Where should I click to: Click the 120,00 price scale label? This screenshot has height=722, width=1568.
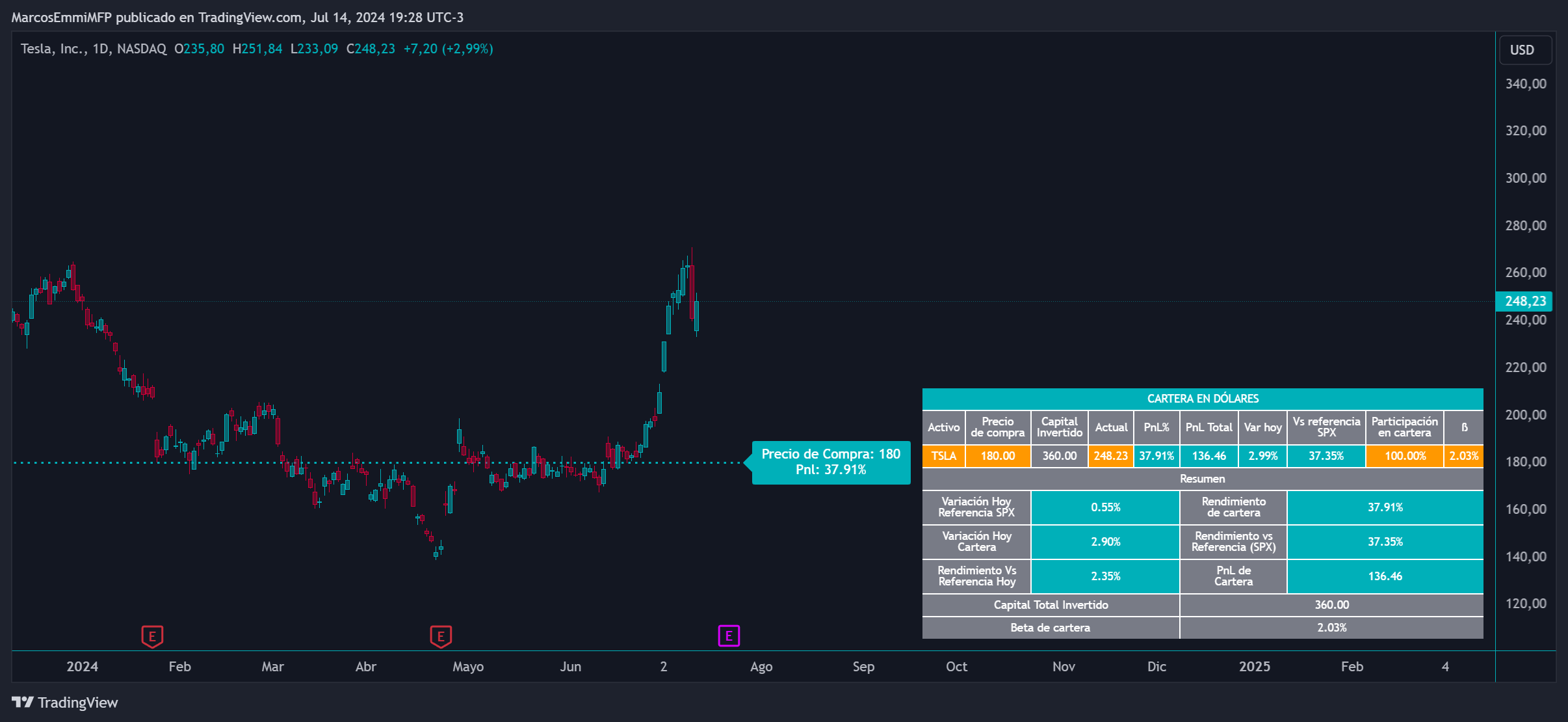[1526, 604]
